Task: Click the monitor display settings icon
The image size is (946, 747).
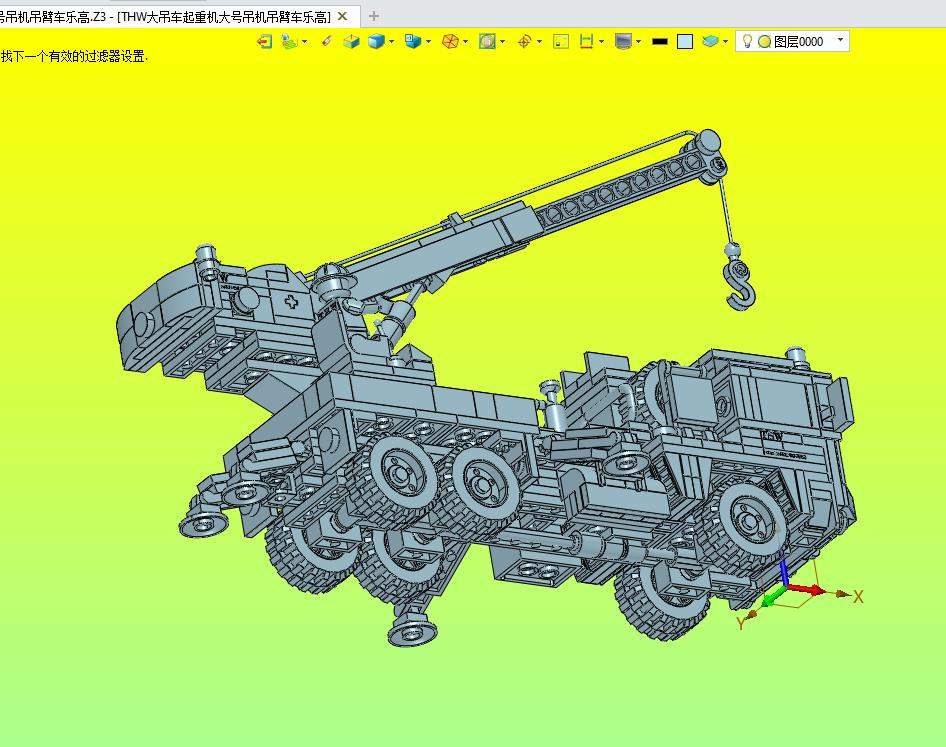Action: tap(623, 41)
